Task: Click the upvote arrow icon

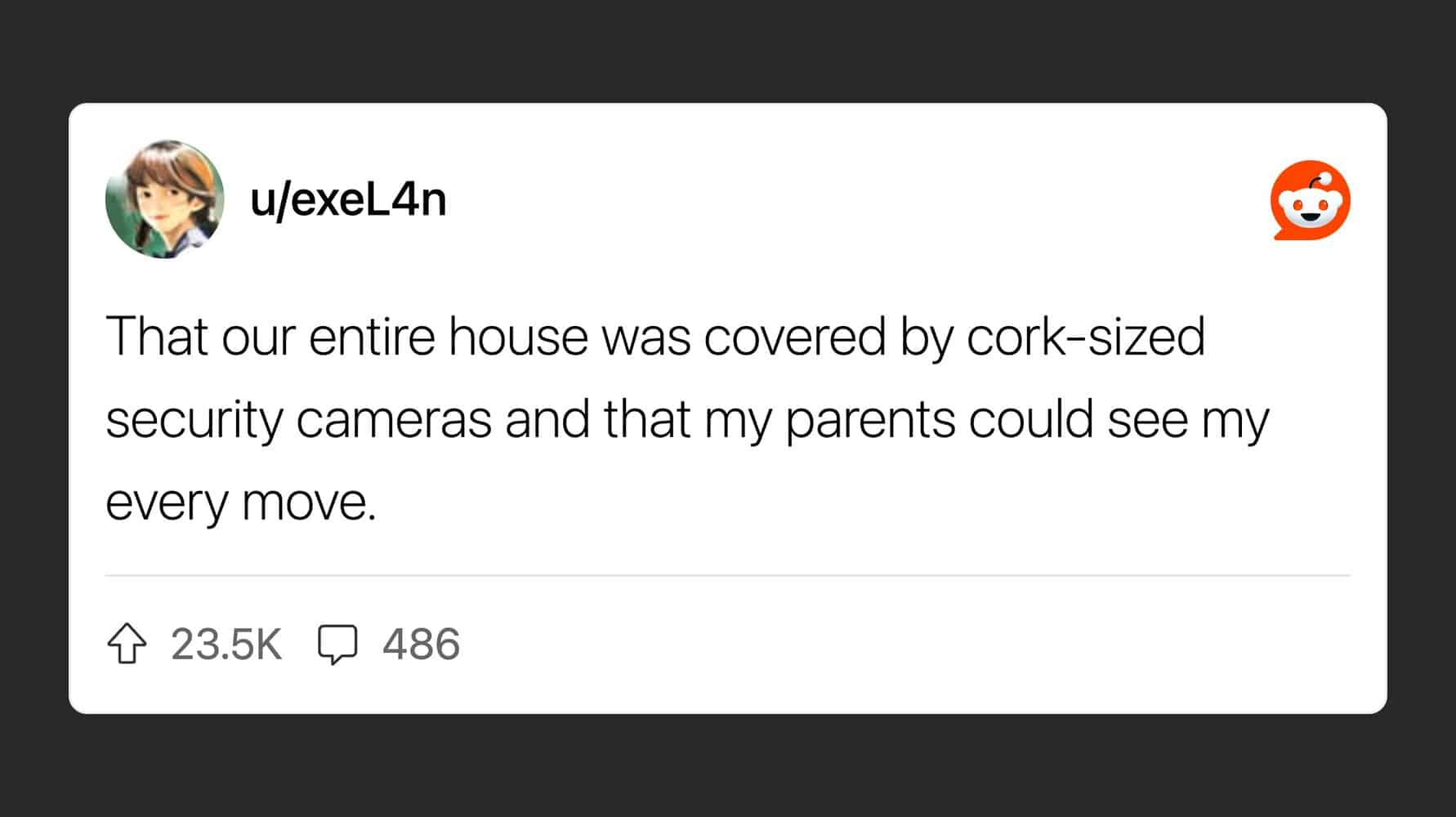Action: click(127, 644)
